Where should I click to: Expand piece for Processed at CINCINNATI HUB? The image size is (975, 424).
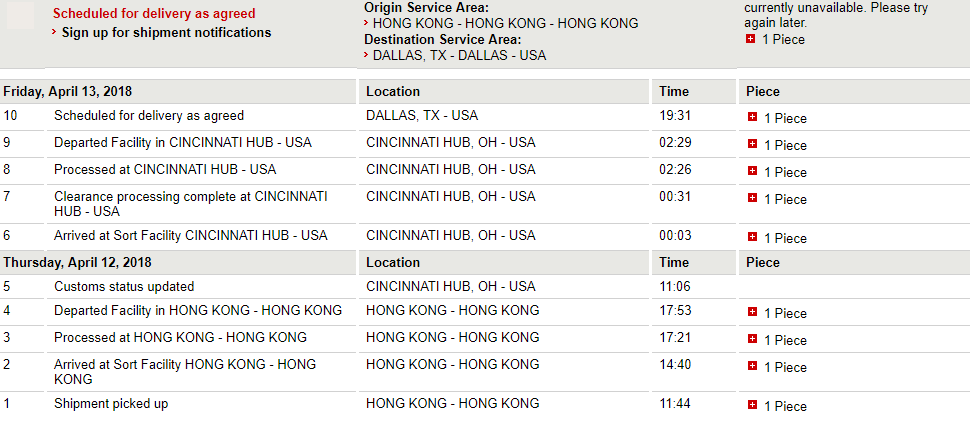tap(752, 170)
